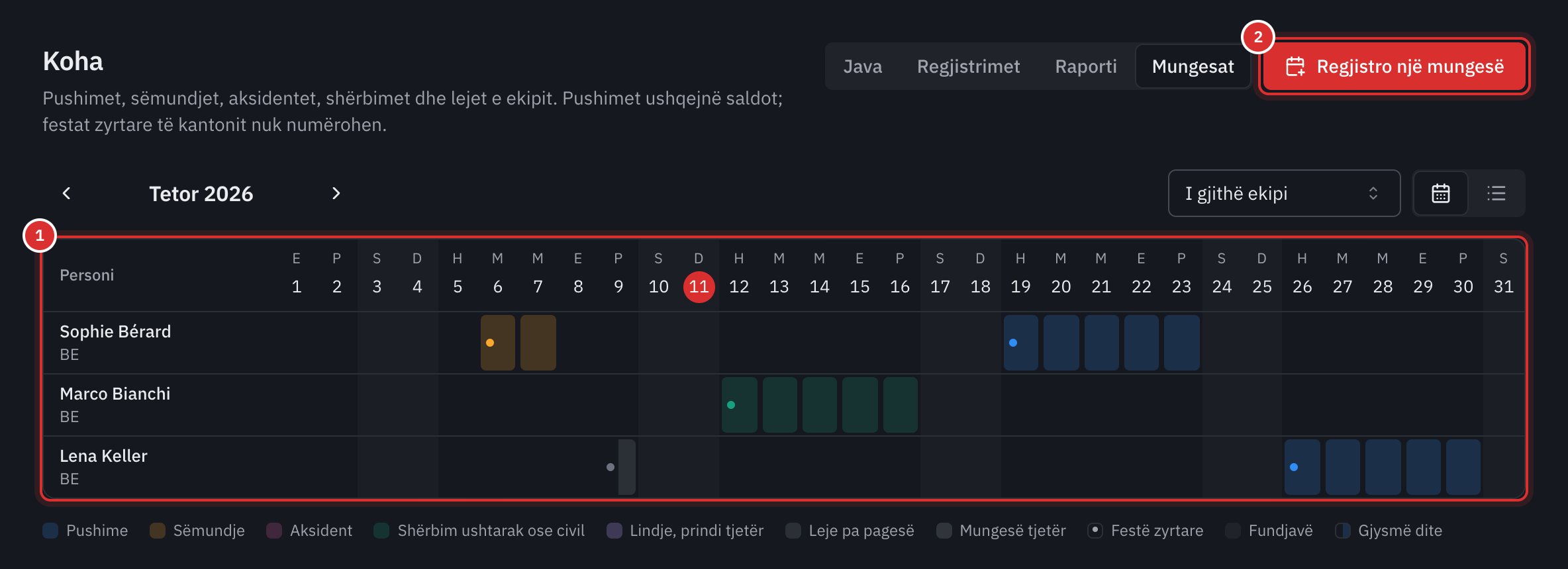Switch to list view
Image resolution: width=1568 pixels, height=569 pixels.
pyautogui.click(x=1496, y=193)
